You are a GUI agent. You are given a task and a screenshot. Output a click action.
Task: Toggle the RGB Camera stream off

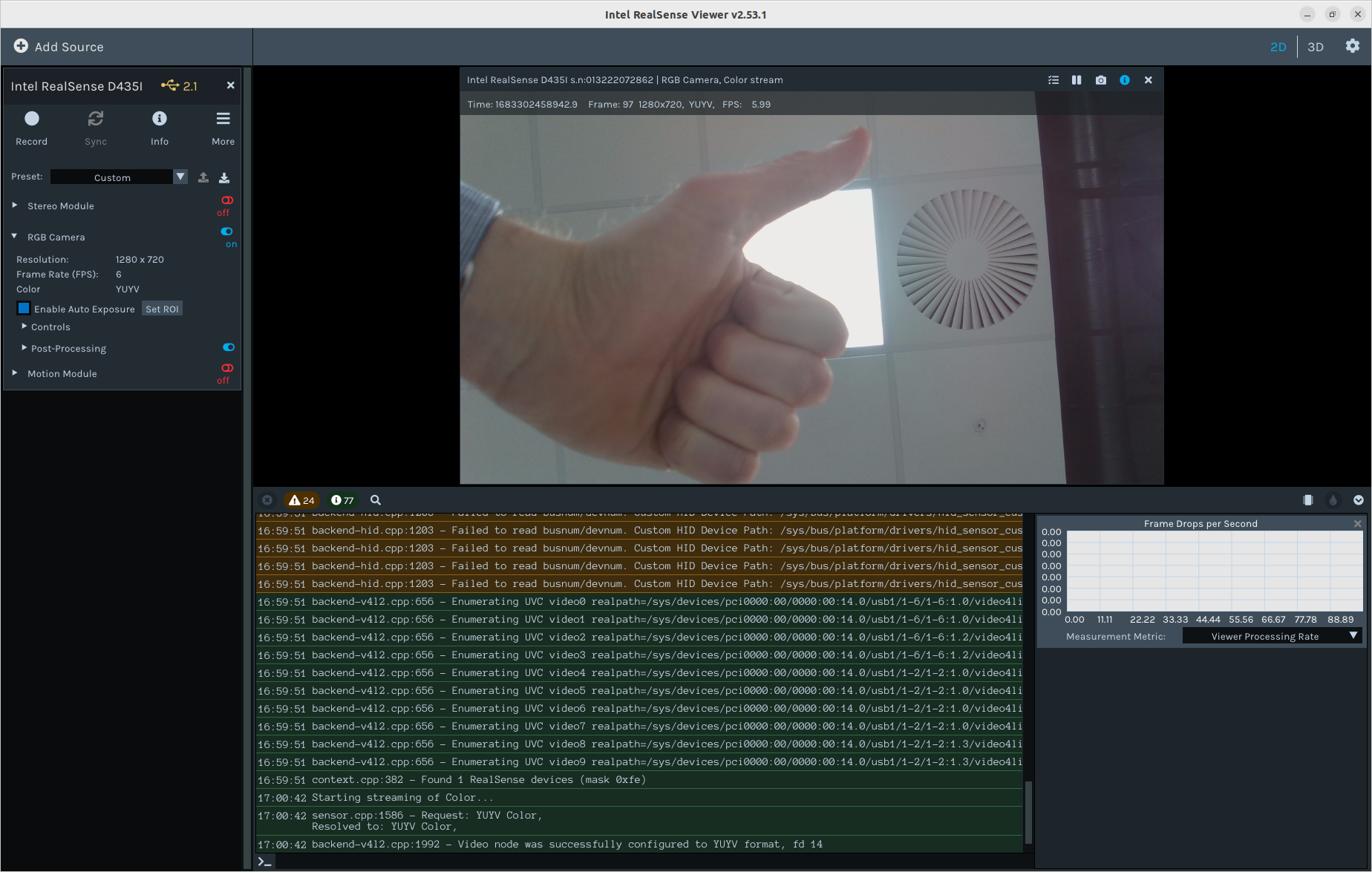pos(226,231)
